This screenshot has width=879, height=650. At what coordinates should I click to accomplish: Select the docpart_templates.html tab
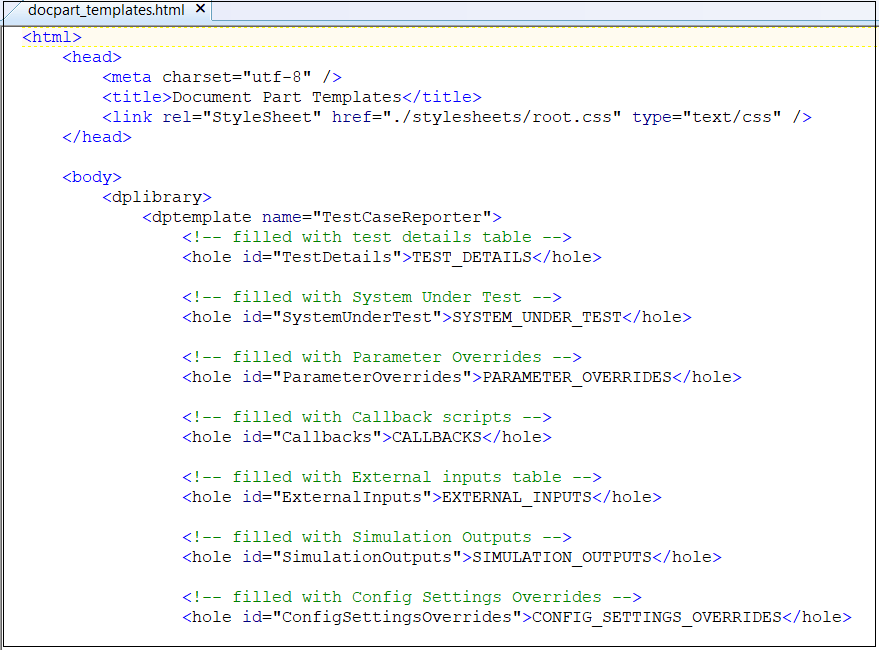[105, 10]
